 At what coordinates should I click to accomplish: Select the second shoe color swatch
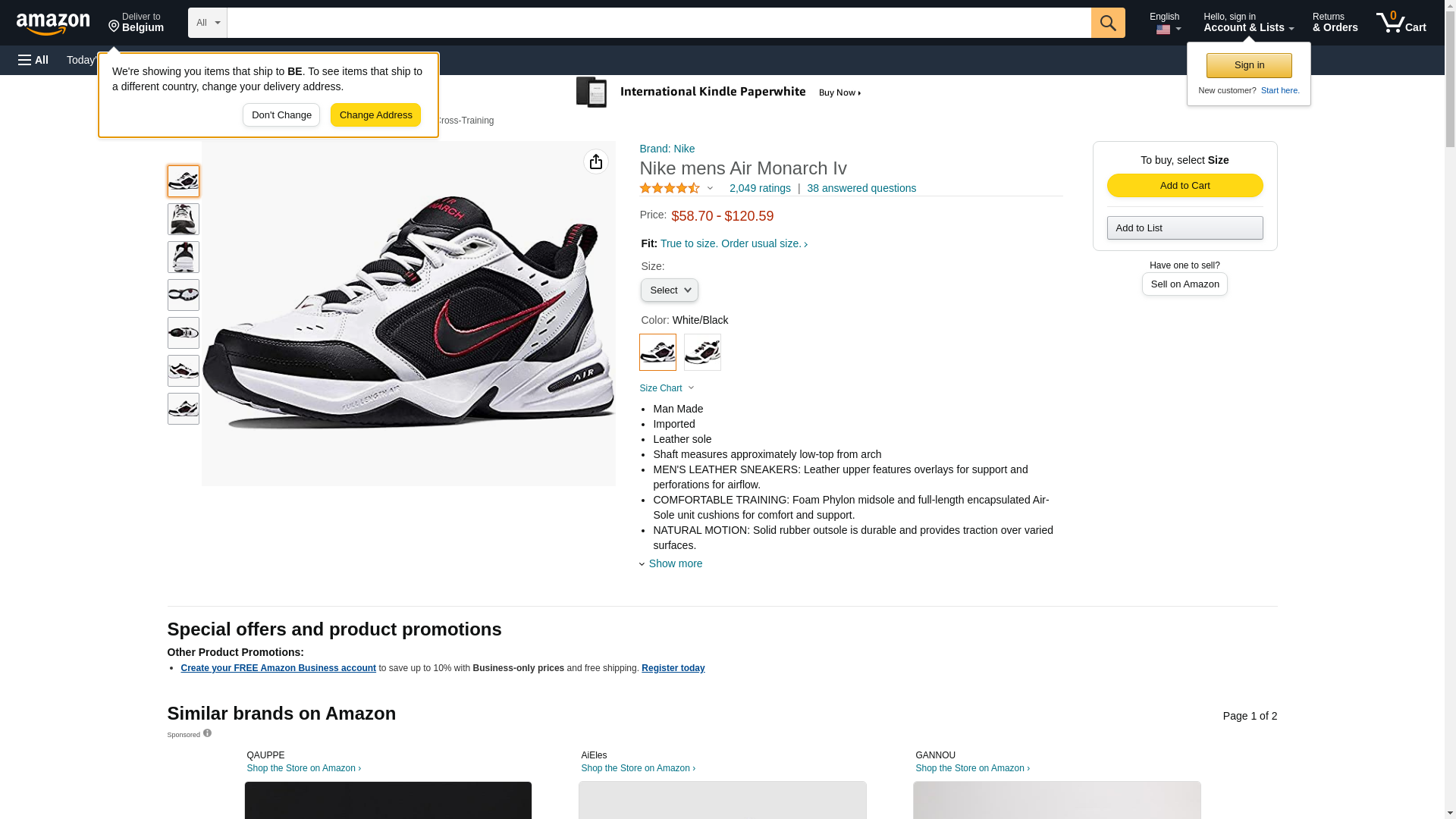tap(702, 353)
